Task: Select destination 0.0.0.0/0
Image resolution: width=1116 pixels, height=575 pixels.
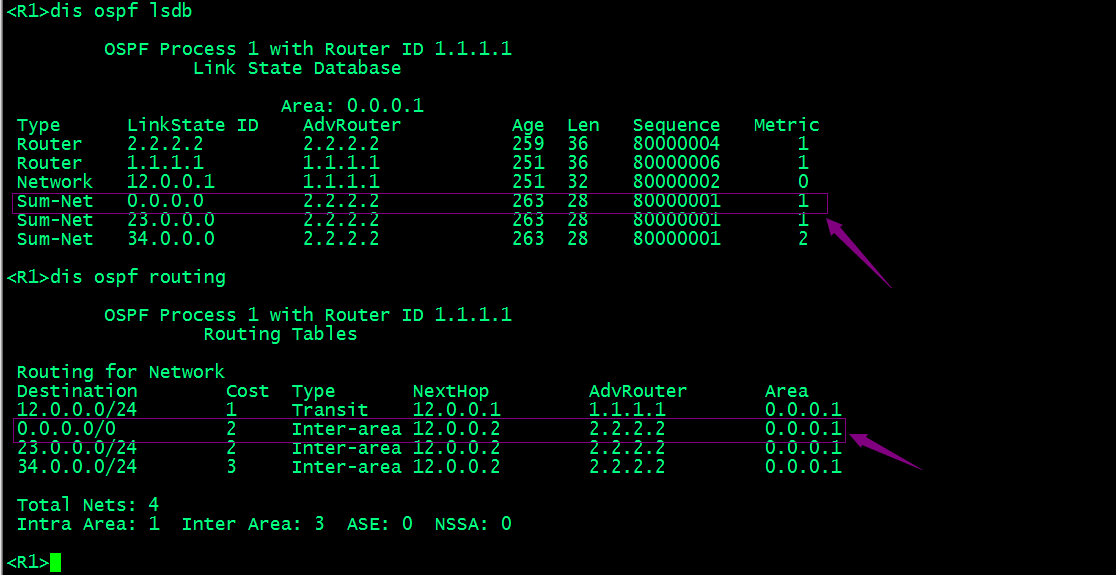Action: [66, 429]
